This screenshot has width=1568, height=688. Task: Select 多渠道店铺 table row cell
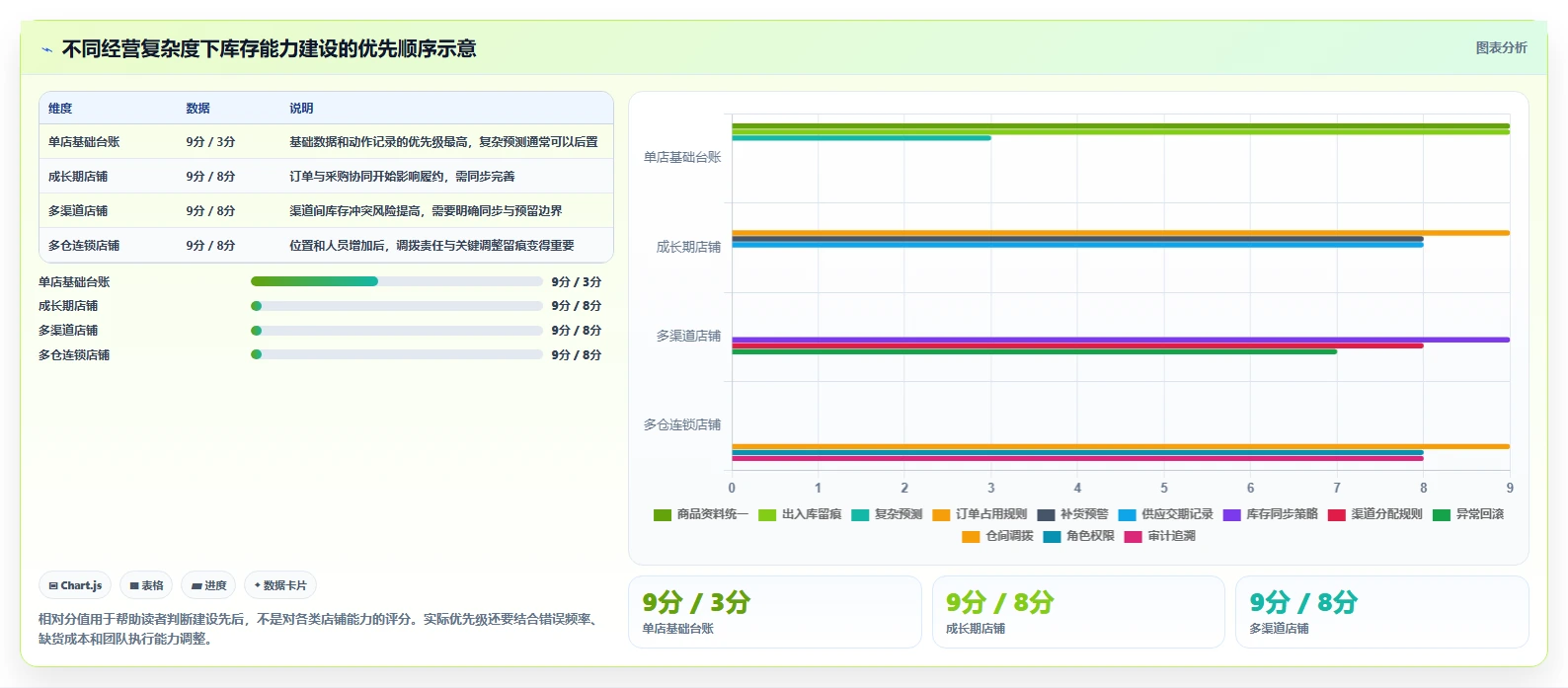(78, 211)
